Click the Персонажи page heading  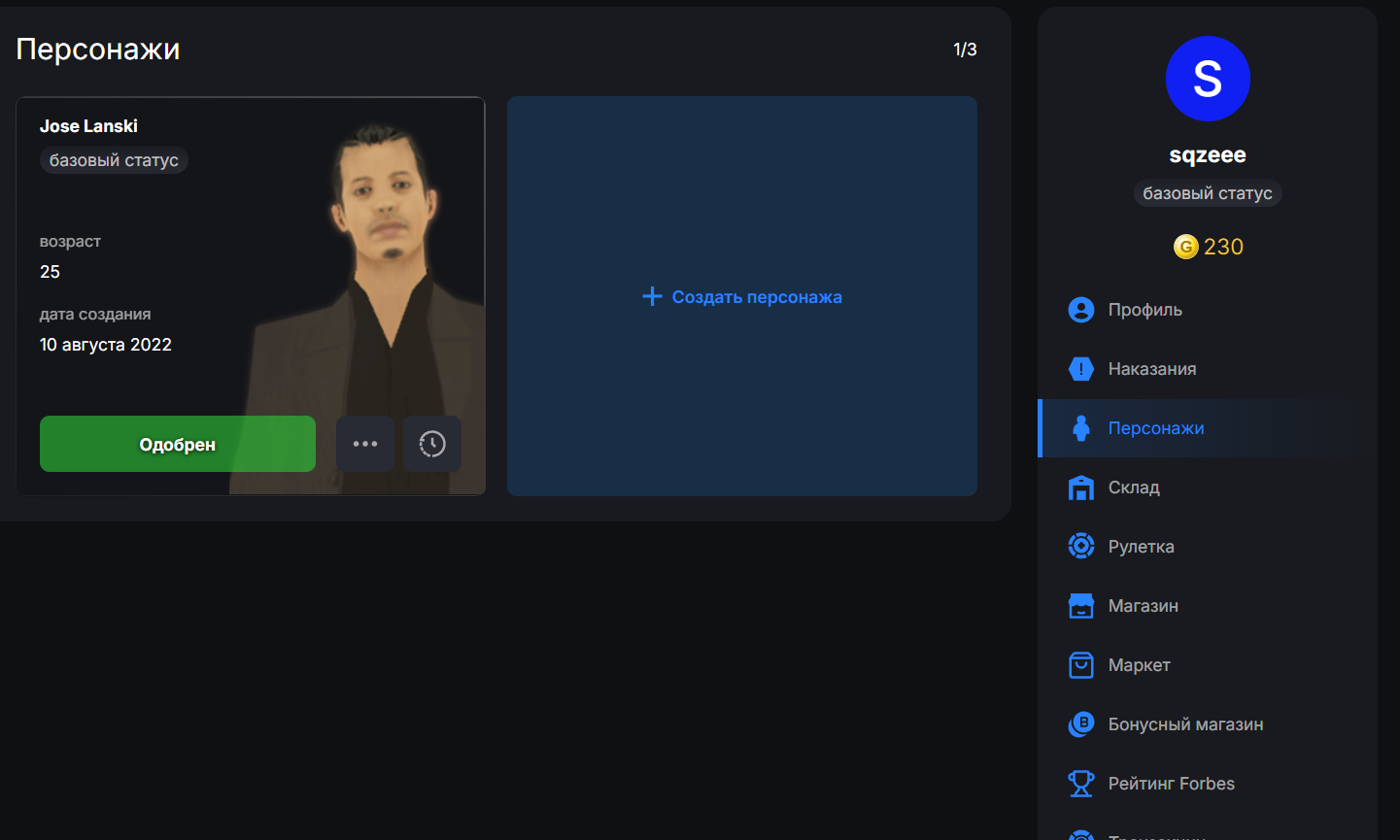(98, 50)
